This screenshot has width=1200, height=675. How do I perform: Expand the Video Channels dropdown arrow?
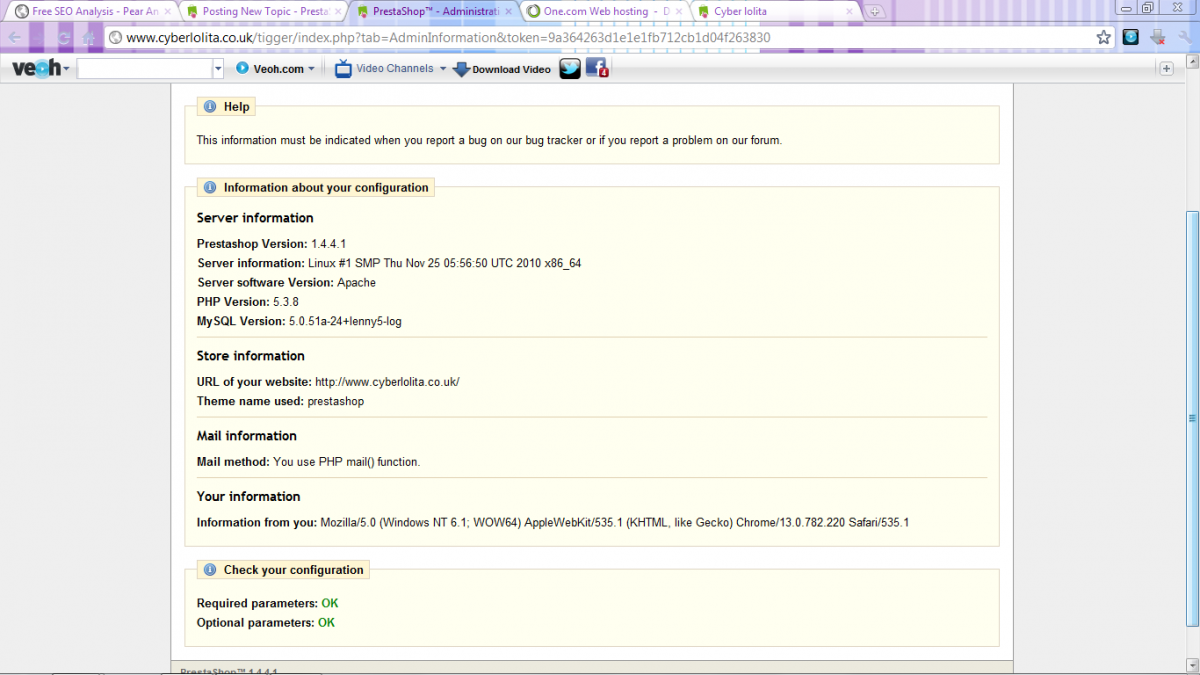click(443, 69)
